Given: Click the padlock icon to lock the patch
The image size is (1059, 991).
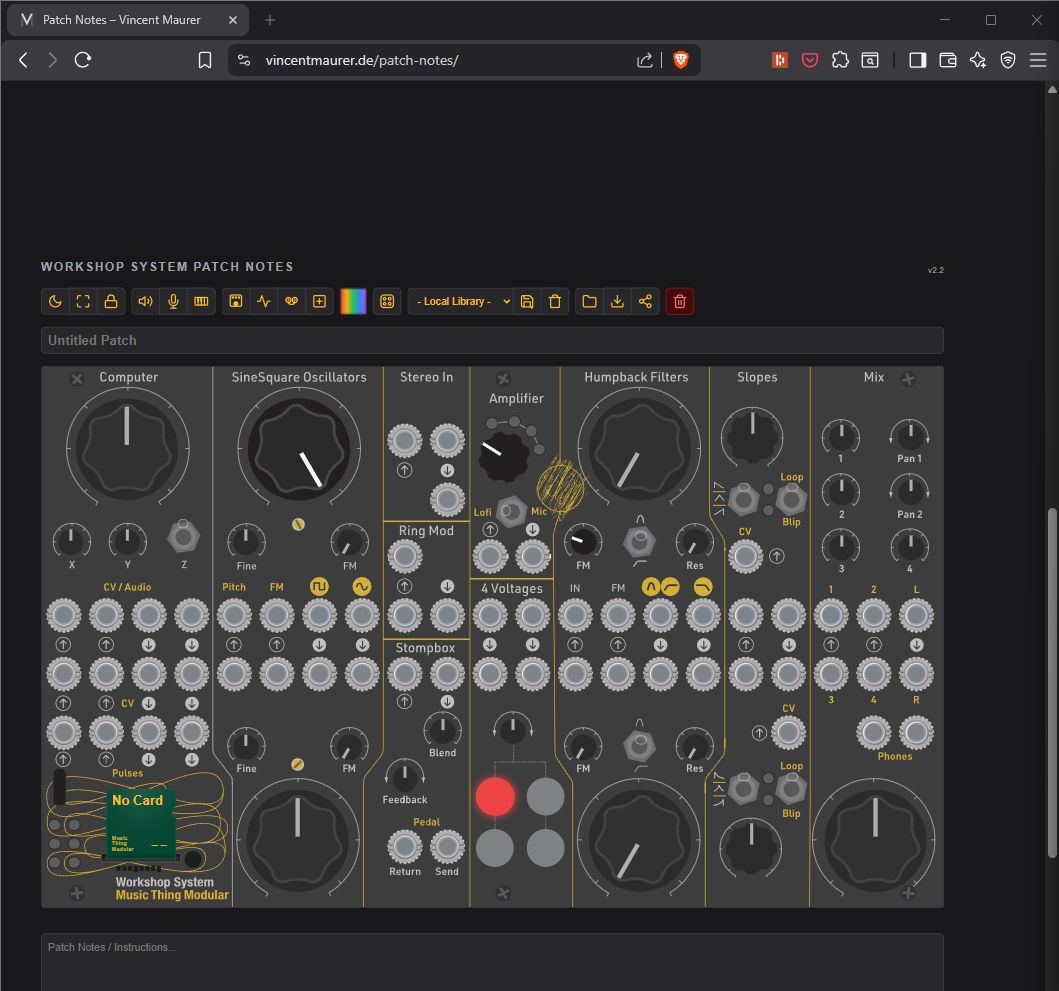Looking at the screenshot, I should tap(111, 301).
